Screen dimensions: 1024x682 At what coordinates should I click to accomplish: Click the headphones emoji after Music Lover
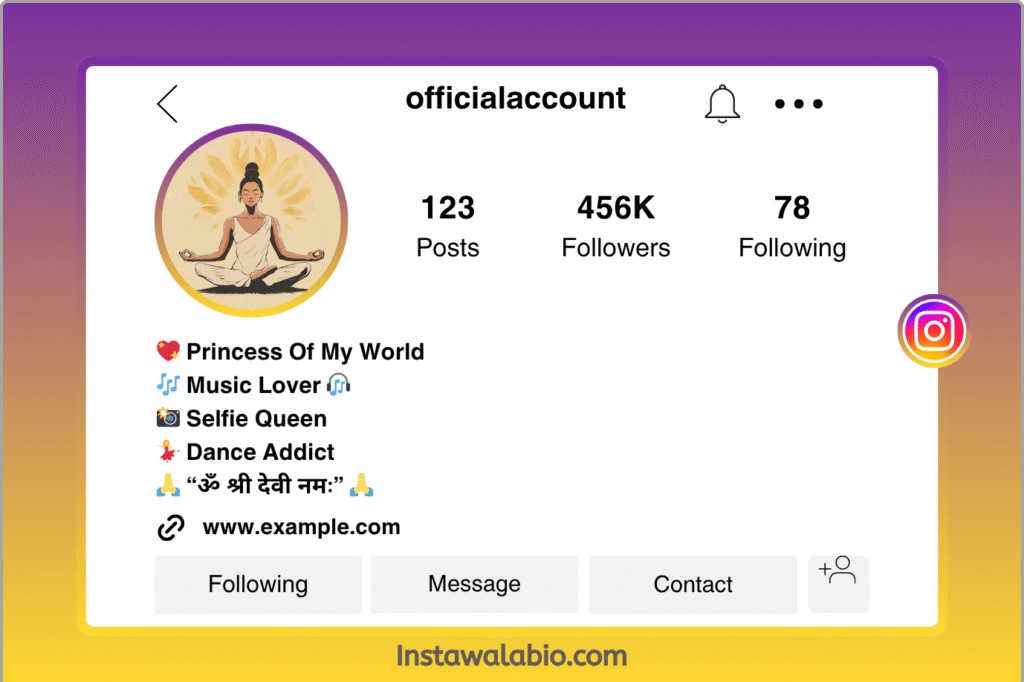(338, 385)
